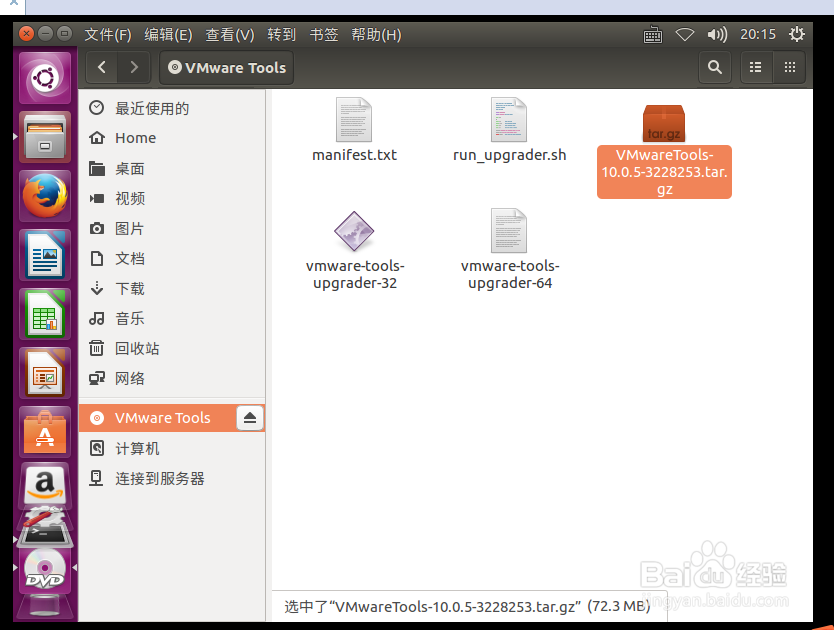Screen dimensions: 834x630
Task: Select the manifest.txt file
Action: tap(354, 130)
